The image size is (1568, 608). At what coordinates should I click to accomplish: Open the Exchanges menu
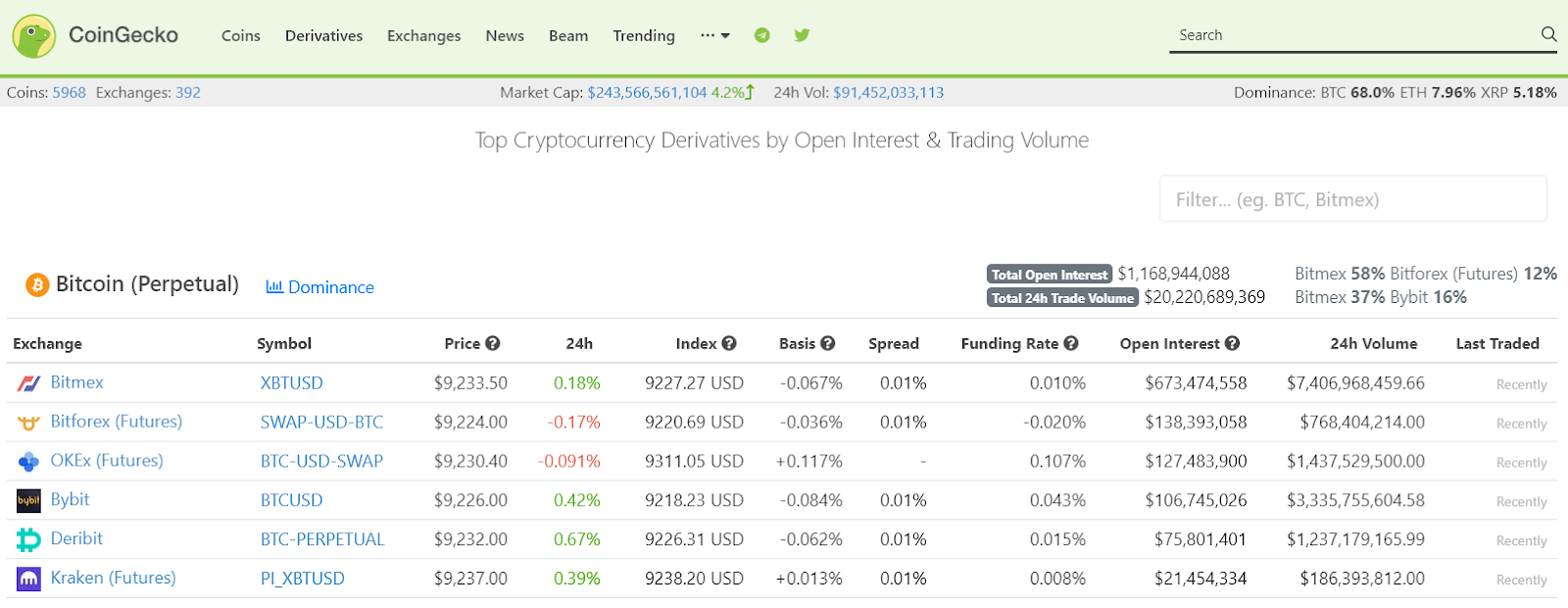[x=423, y=35]
